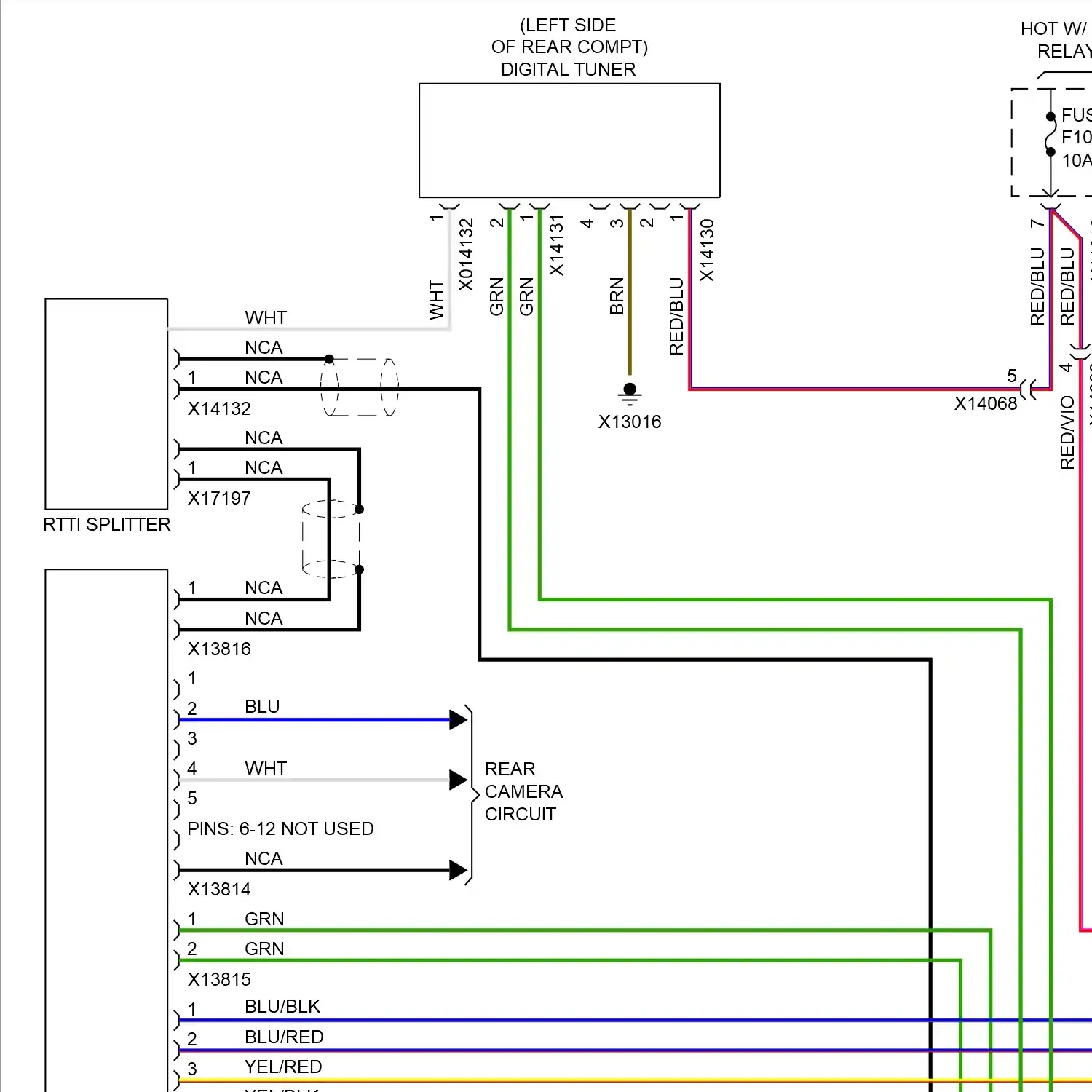Click the PINS: 6-12 NOT USED note
This screenshot has width=1092, height=1092.
(280, 828)
